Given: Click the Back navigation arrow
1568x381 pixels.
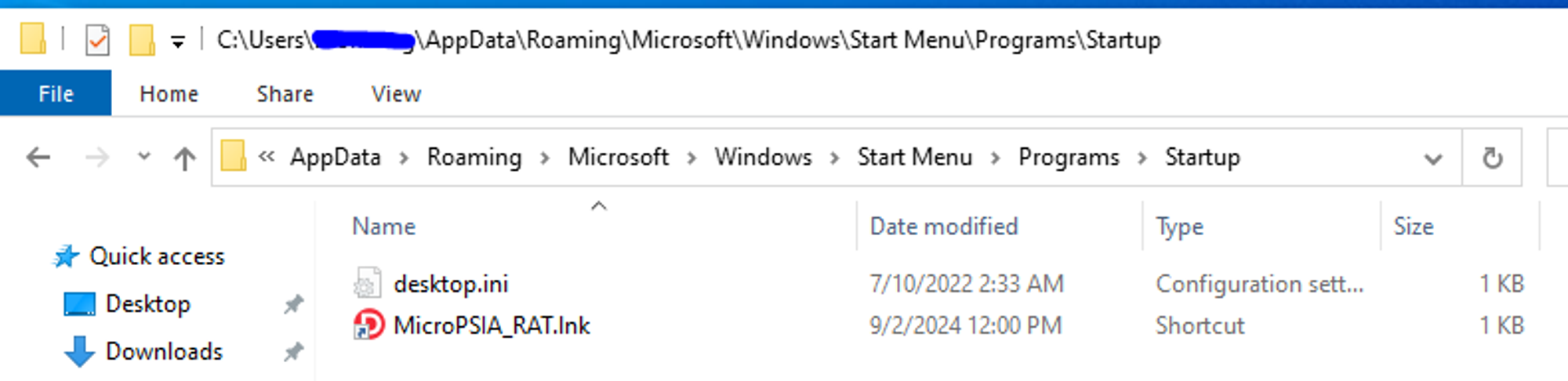Looking at the screenshot, I should tap(38, 158).
